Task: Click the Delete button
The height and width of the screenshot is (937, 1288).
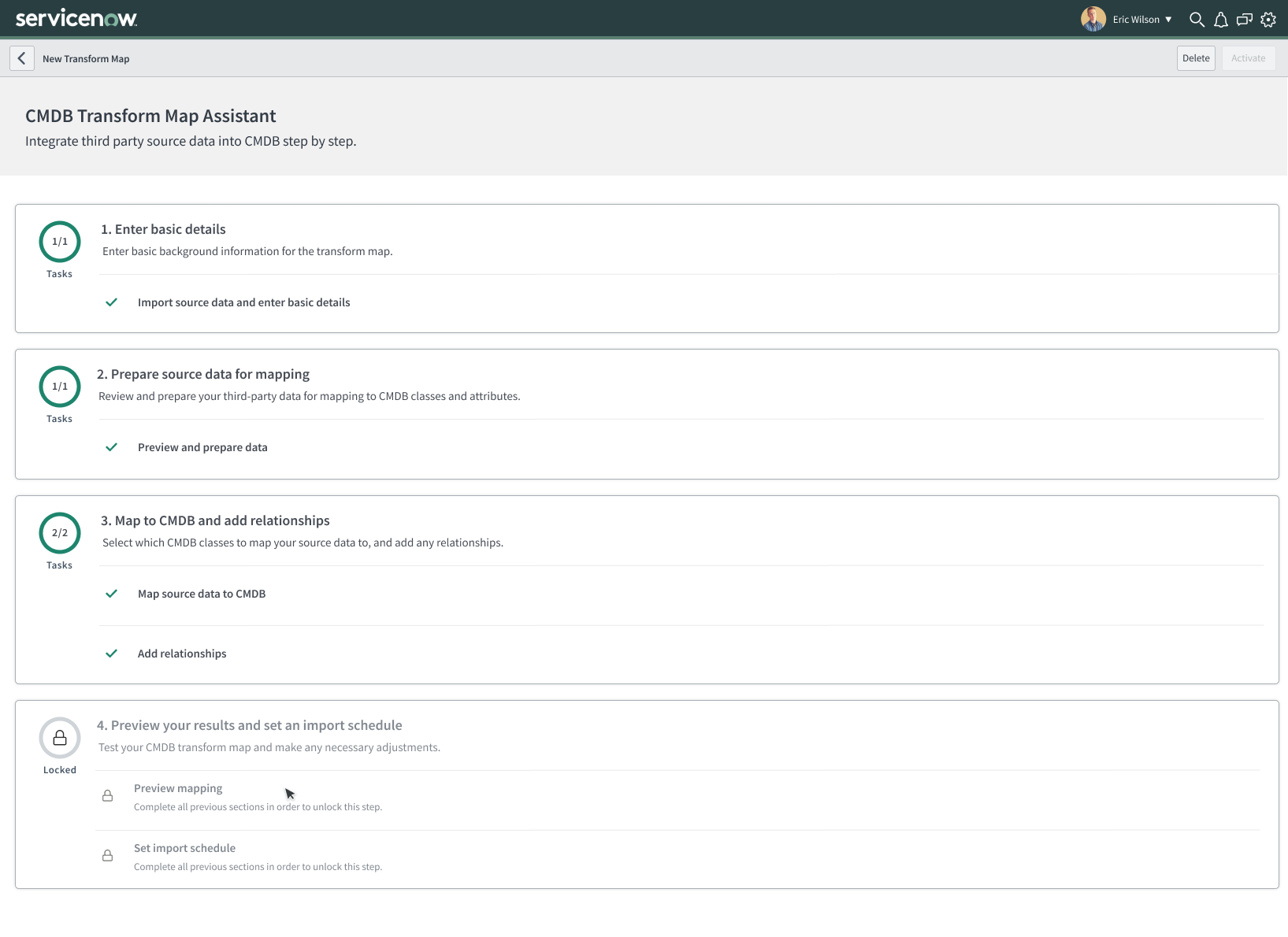Action: pos(1196,58)
